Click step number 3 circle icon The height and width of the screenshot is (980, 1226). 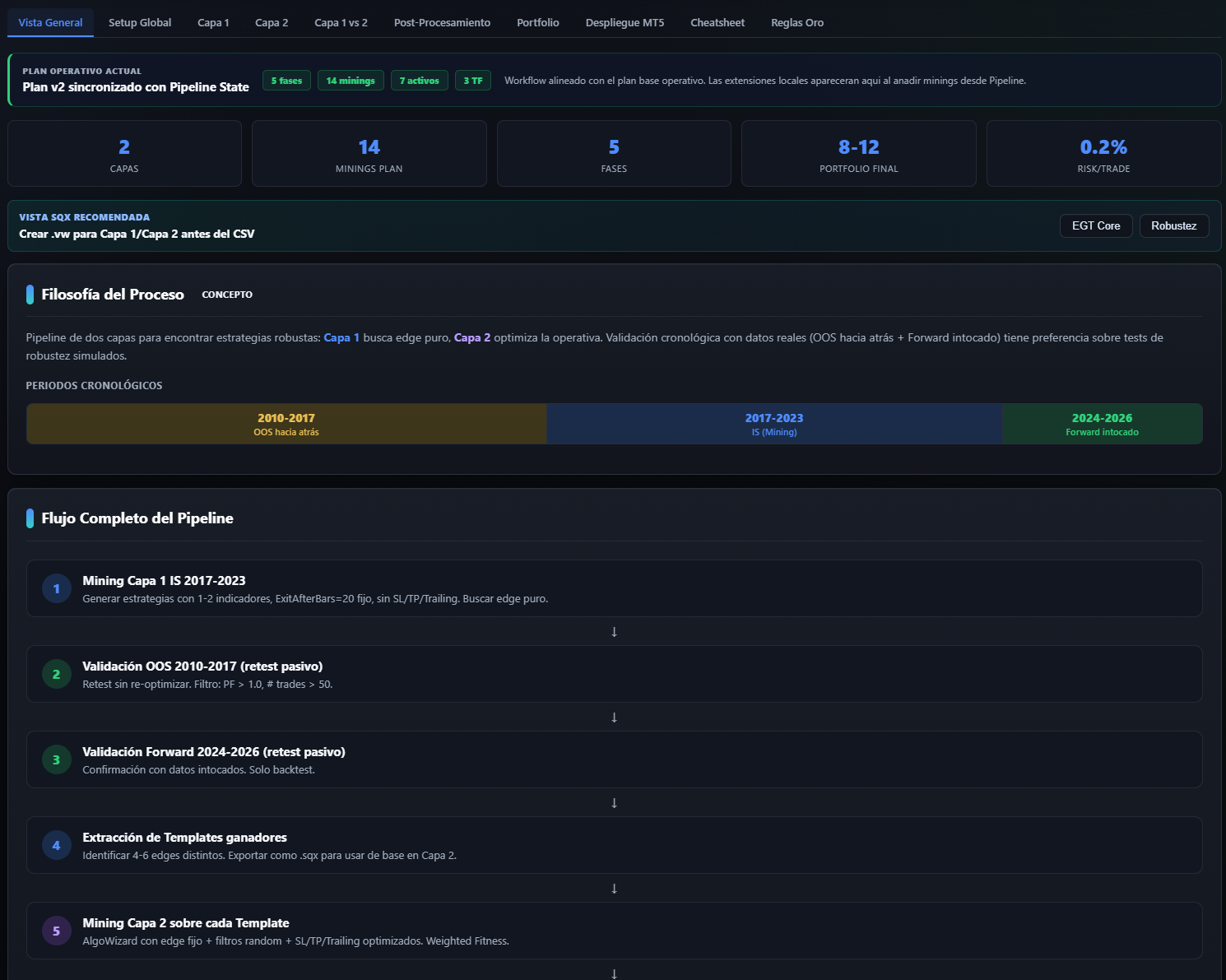57,759
